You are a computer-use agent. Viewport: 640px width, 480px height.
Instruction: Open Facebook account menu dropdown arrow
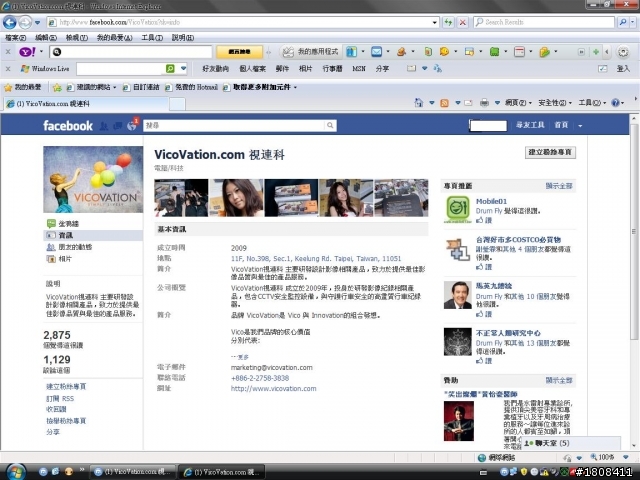(580, 126)
